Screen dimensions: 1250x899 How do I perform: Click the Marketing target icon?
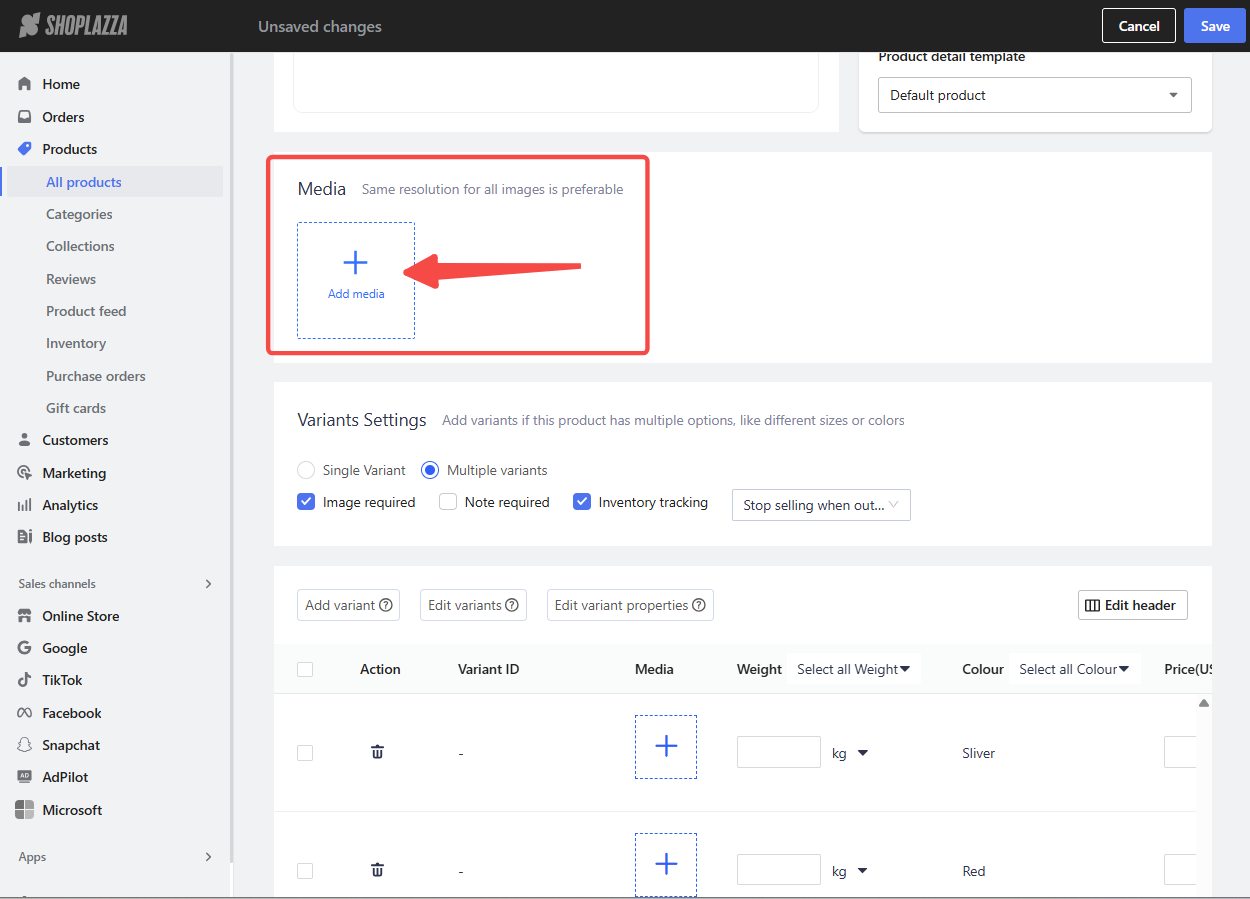[25, 473]
